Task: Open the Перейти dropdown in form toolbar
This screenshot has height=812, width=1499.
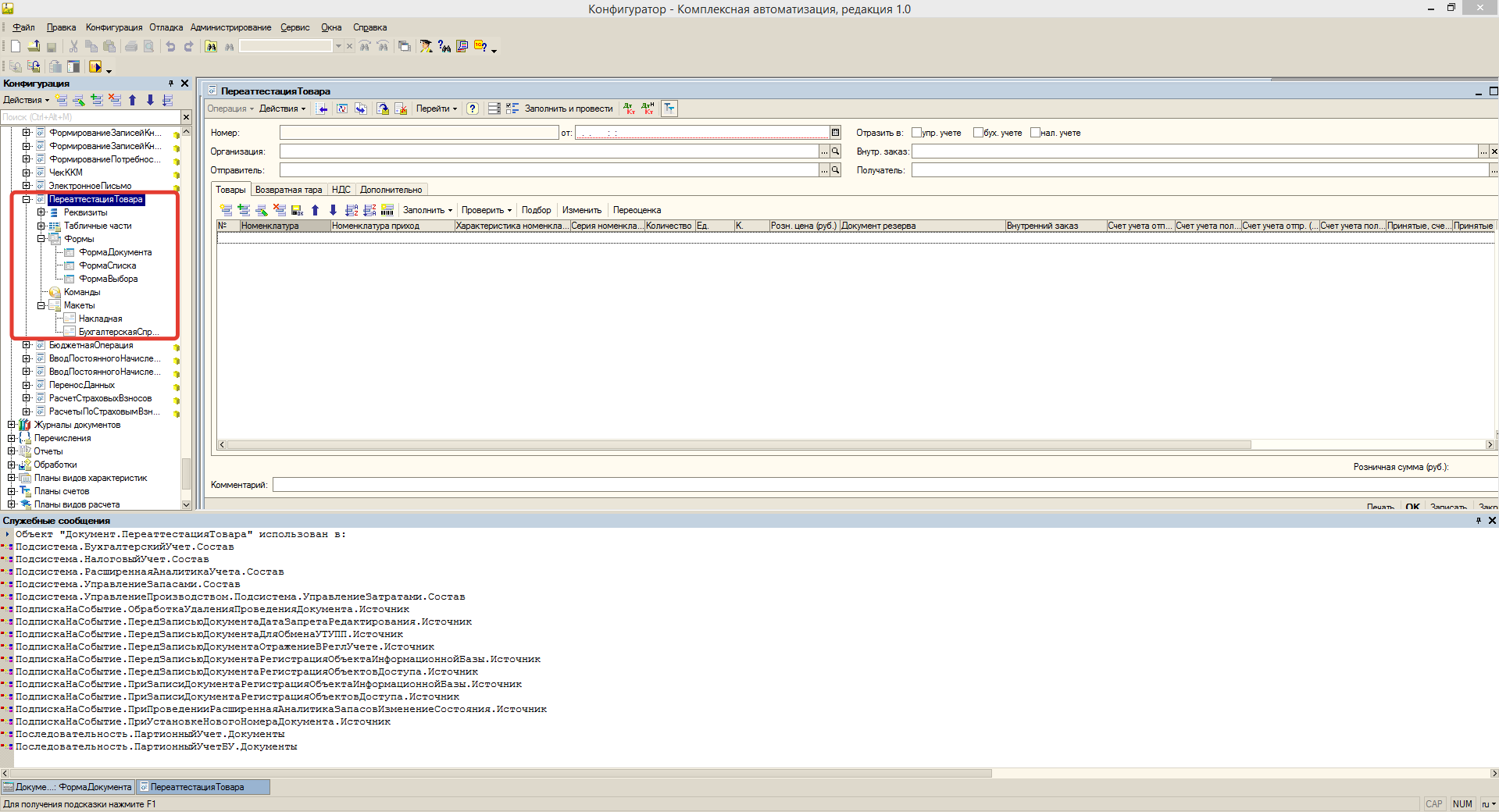Action: point(436,109)
